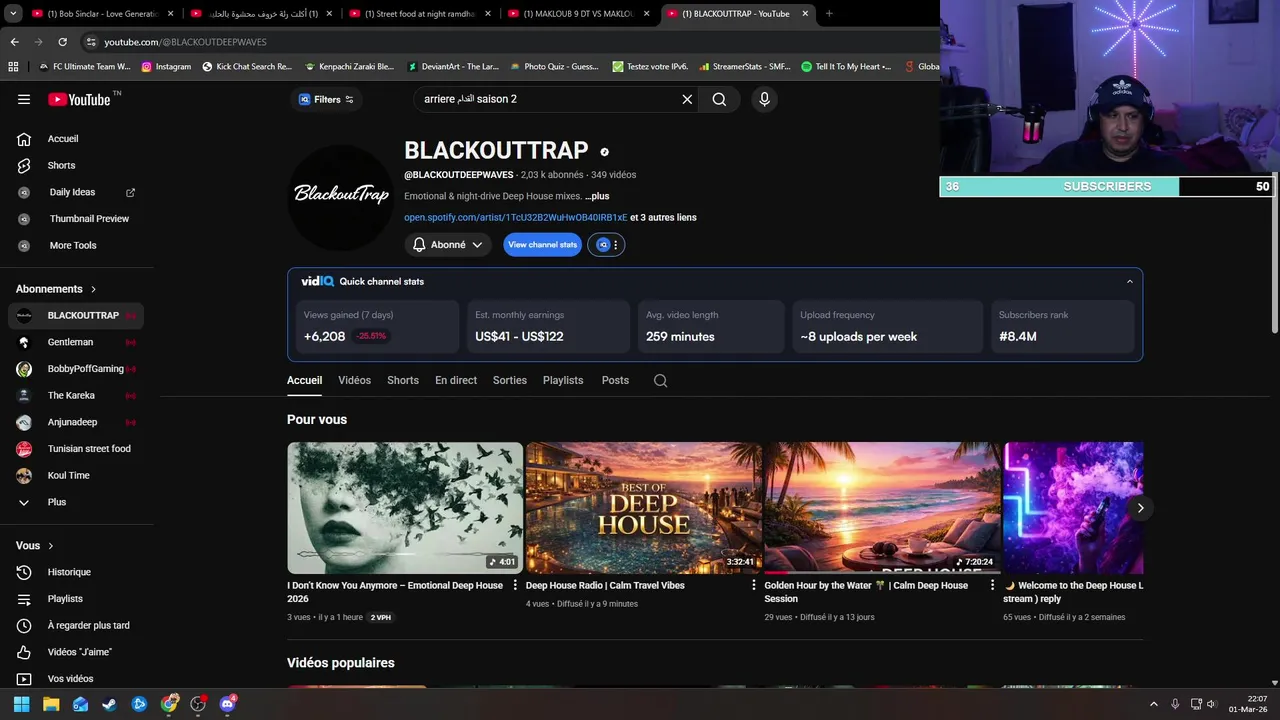This screenshot has width=1280, height=720.
Task: Search within channel using tab magnifier
Action: (660, 380)
